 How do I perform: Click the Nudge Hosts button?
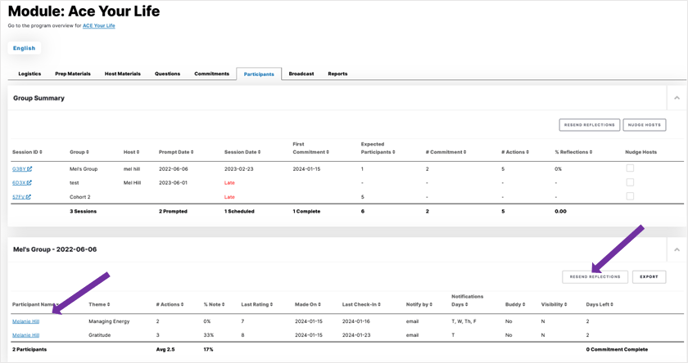click(x=644, y=125)
